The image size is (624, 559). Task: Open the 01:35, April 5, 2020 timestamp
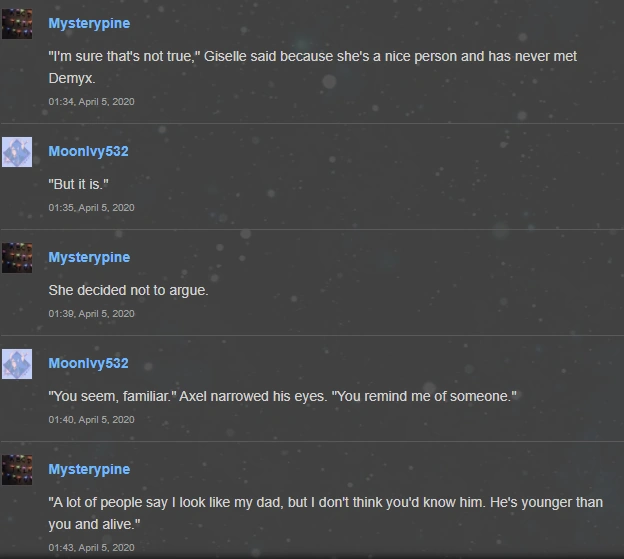91,208
